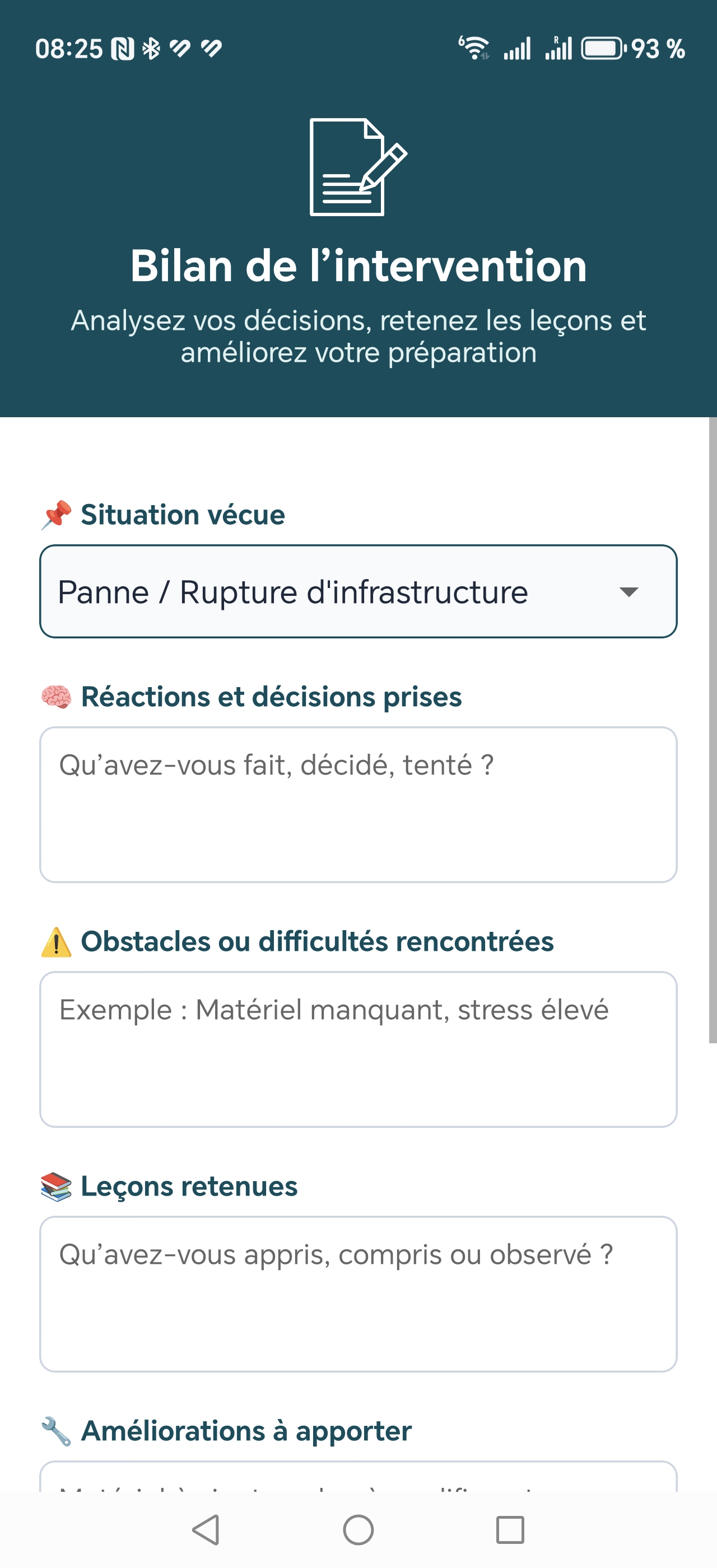
Task: Open recent apps with the square button
Action: (x=510, y=1530)
